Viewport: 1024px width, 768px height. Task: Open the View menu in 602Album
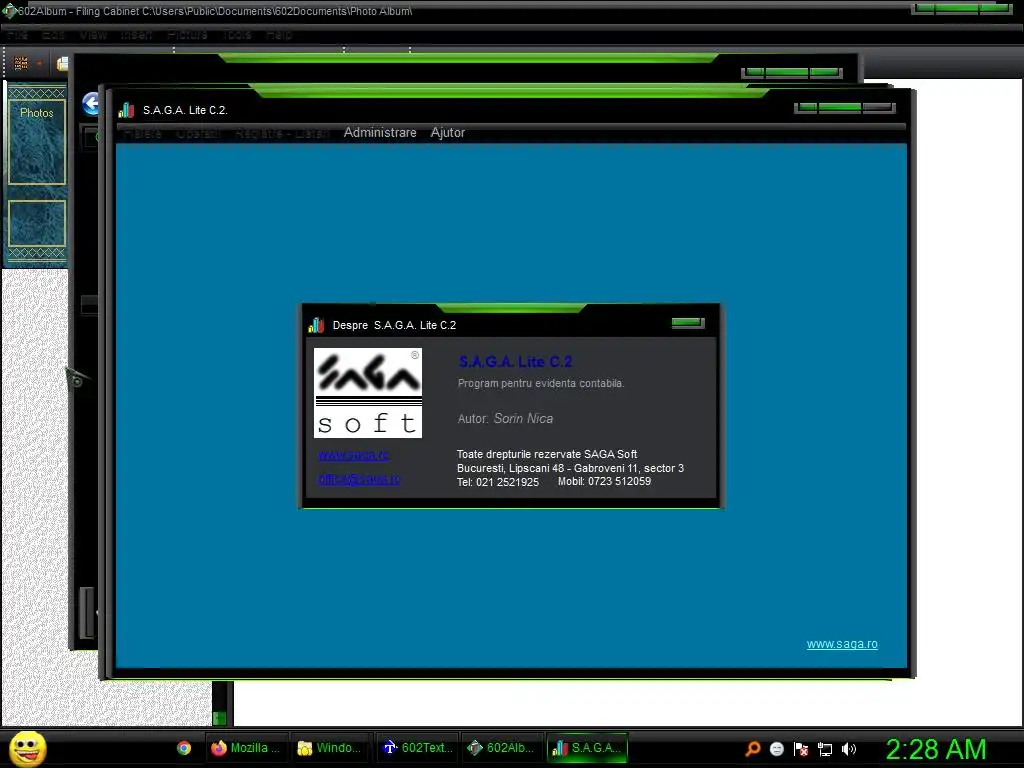93,35
